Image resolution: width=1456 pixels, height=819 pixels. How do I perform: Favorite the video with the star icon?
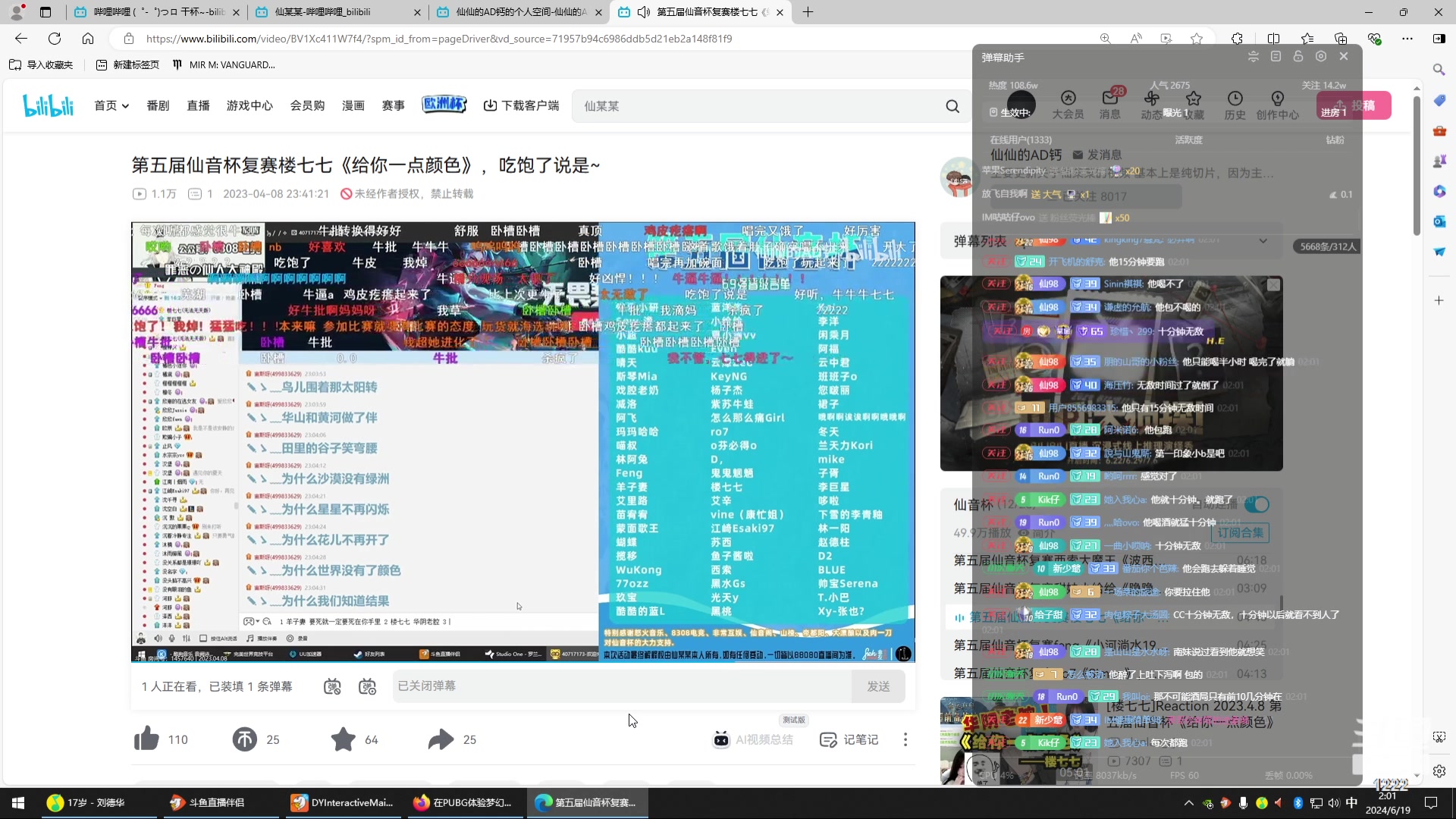click(343, 739)
